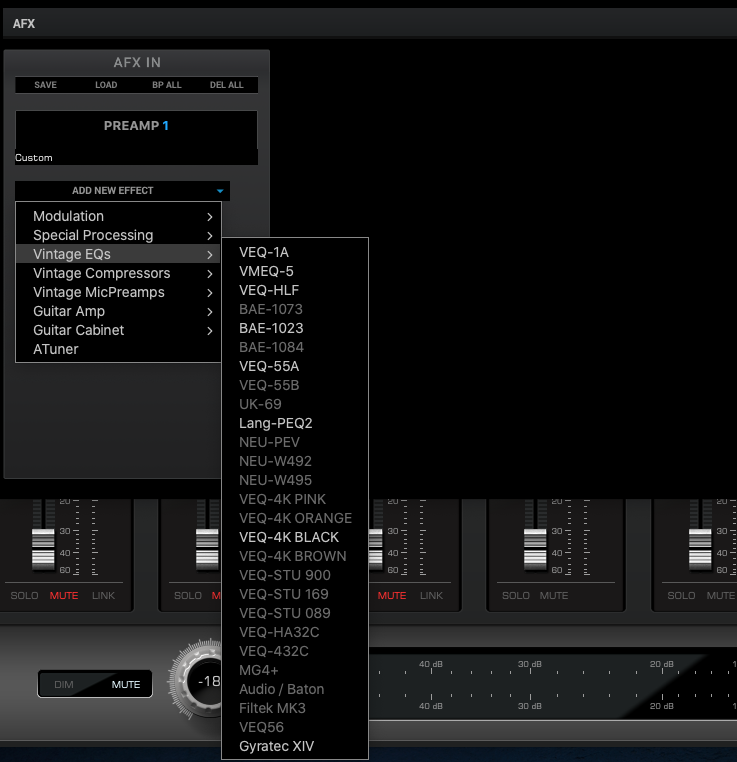Viewport: 737px width, 762px height.
Task: Click the Vintage MicPreamps chevron arrow
Action: click(210, 293)
